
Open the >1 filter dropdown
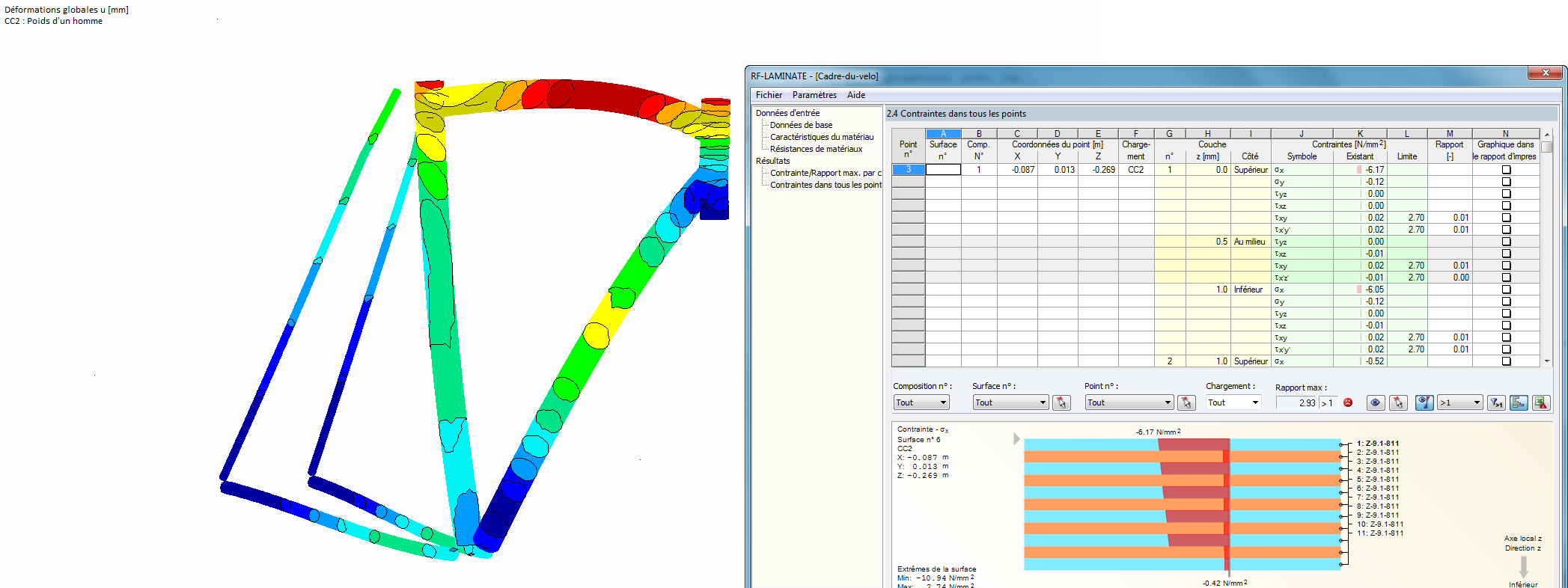click(x=1459, y=402)
